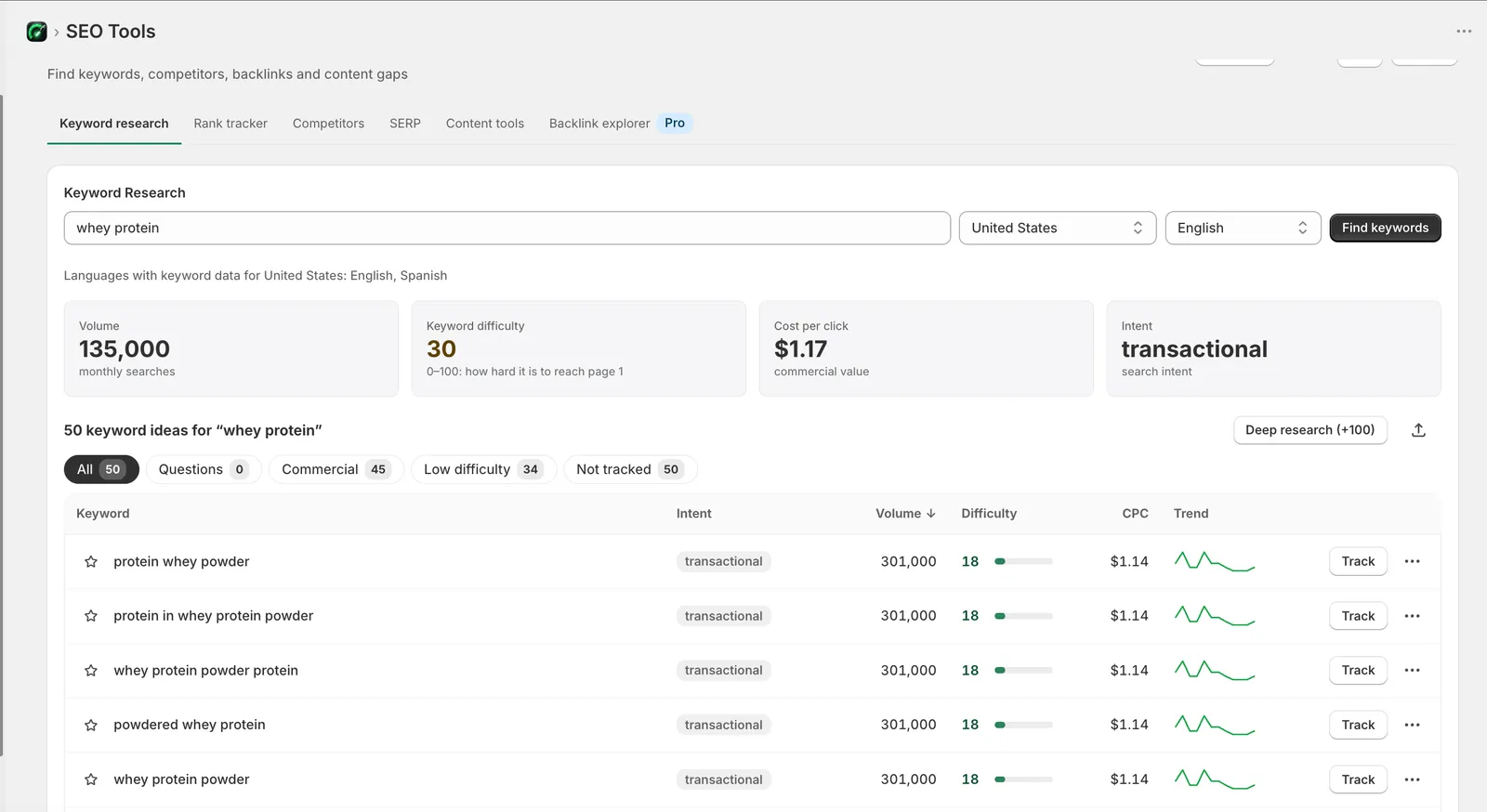1487x812 pixels.
Task: Switch to the Competitors tab
Action: [328, 124]
